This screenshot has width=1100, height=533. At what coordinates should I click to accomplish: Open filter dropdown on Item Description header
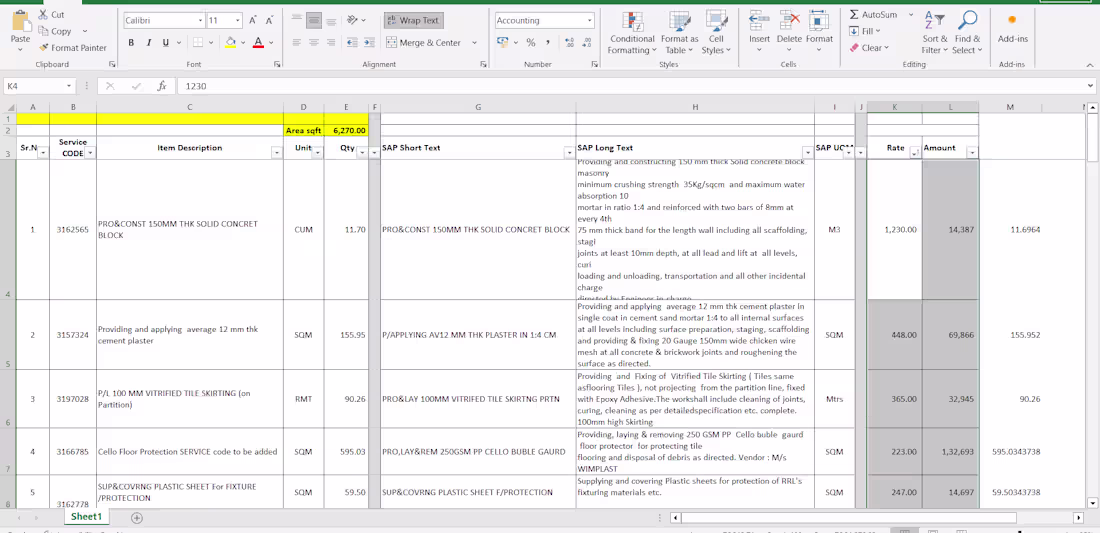point(276,153)
